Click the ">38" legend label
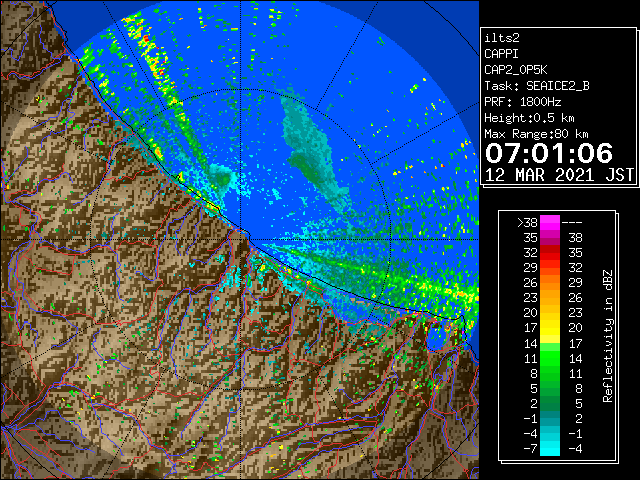The width and height of the screenshot is (640, 480). 527,223
